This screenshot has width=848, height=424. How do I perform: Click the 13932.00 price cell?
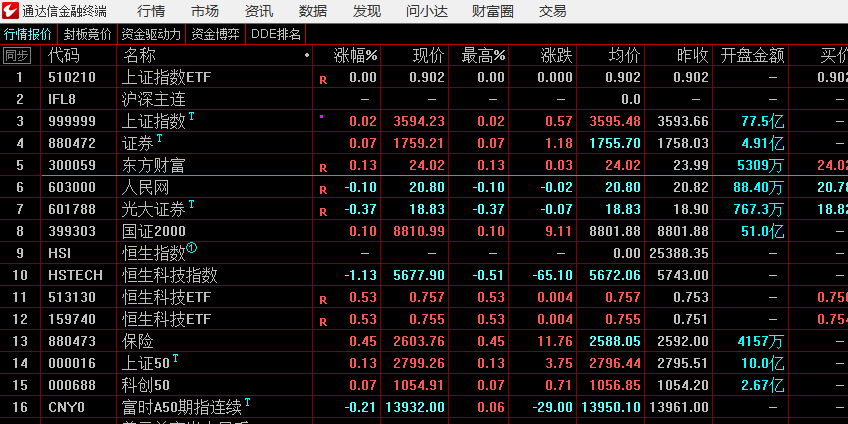click(415, 407)
